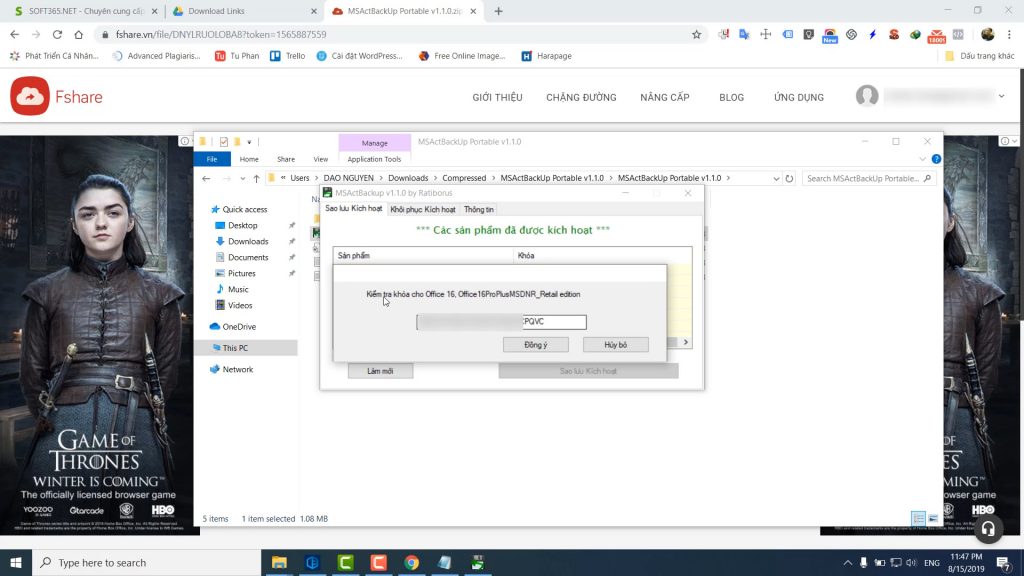Open Chrome's three-dot menu
The width and height of the screenshot is (1024, 576).
(x=1009, y=35)
